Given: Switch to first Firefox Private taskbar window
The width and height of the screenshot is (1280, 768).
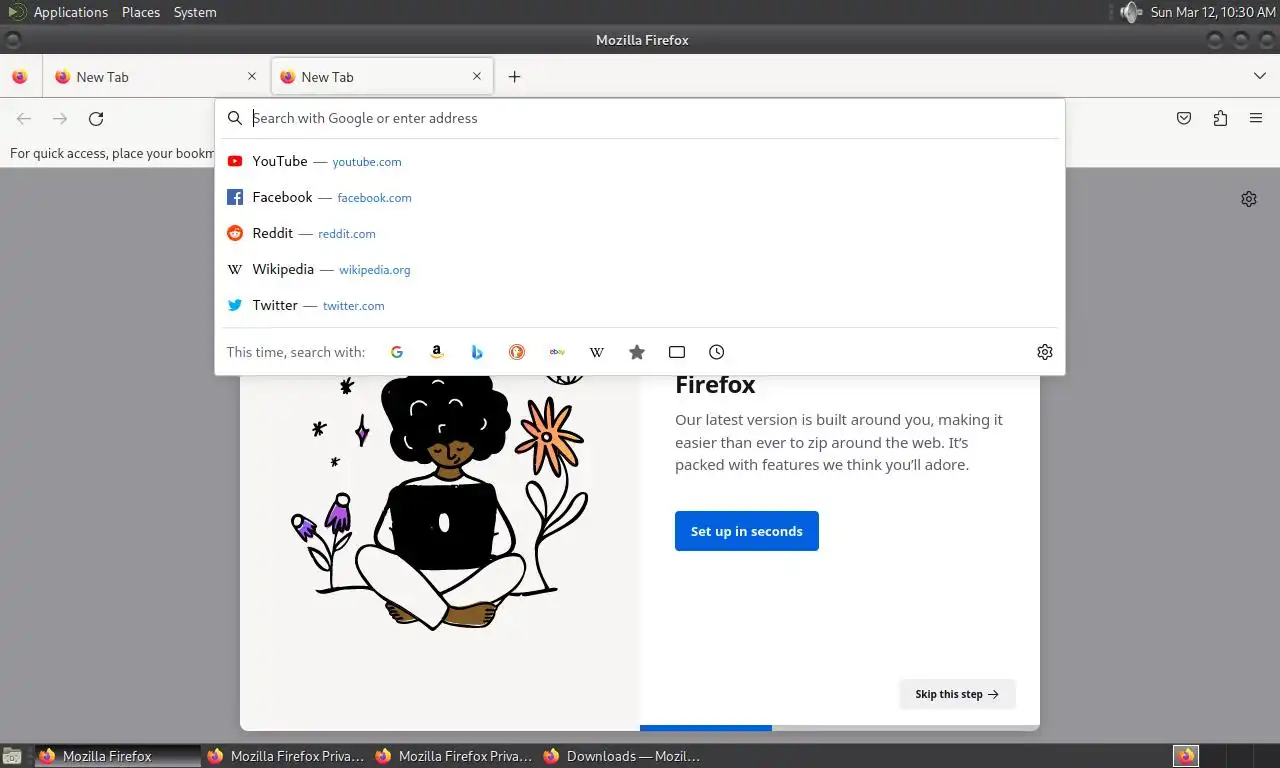Looking at the screenshot, I should click(x=286, y=756).
